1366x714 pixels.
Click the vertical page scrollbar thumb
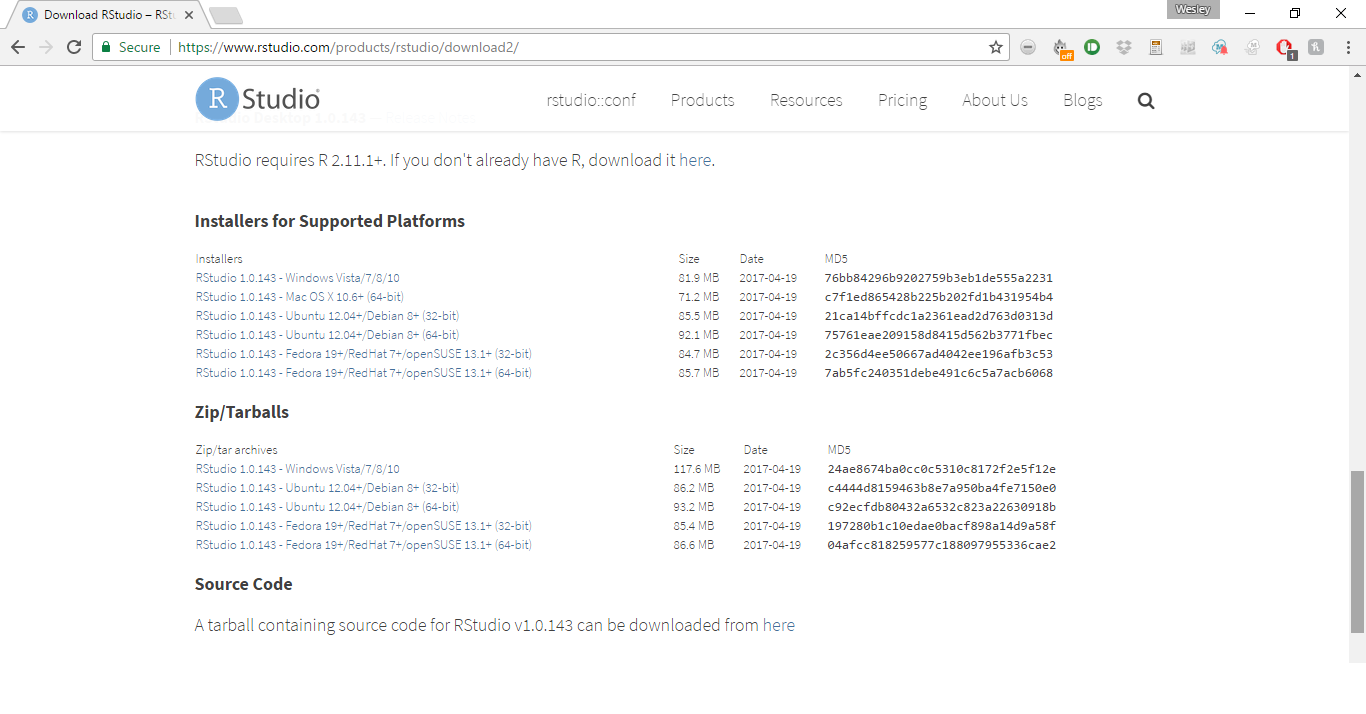(x=1357, y=550)
